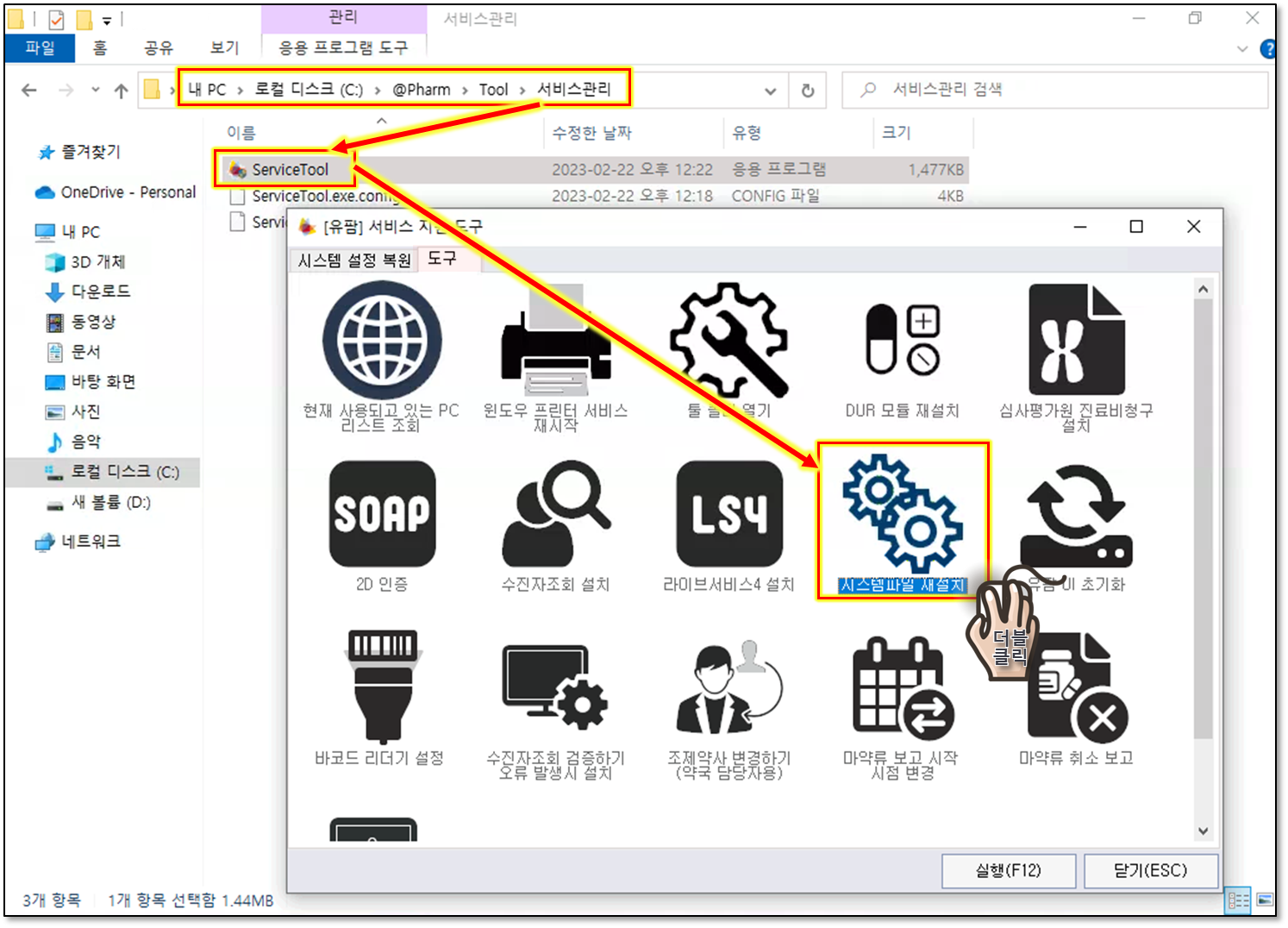Open 심사평가원 진료비청구 설치 icon
This screenshot has height=928, width=1288.
point(1076,341)
